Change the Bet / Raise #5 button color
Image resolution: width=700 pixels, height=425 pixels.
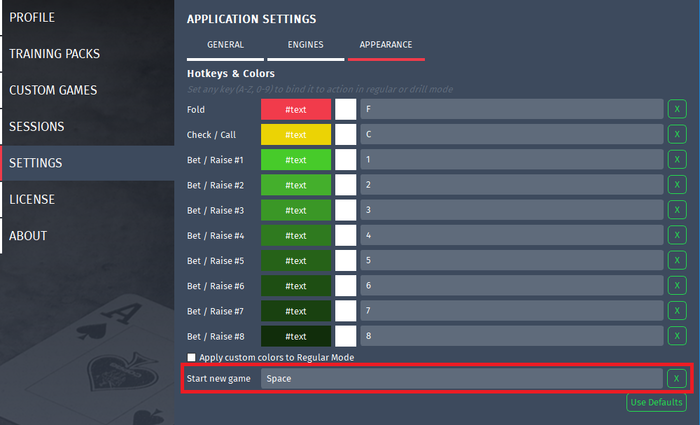click(296, 260)
